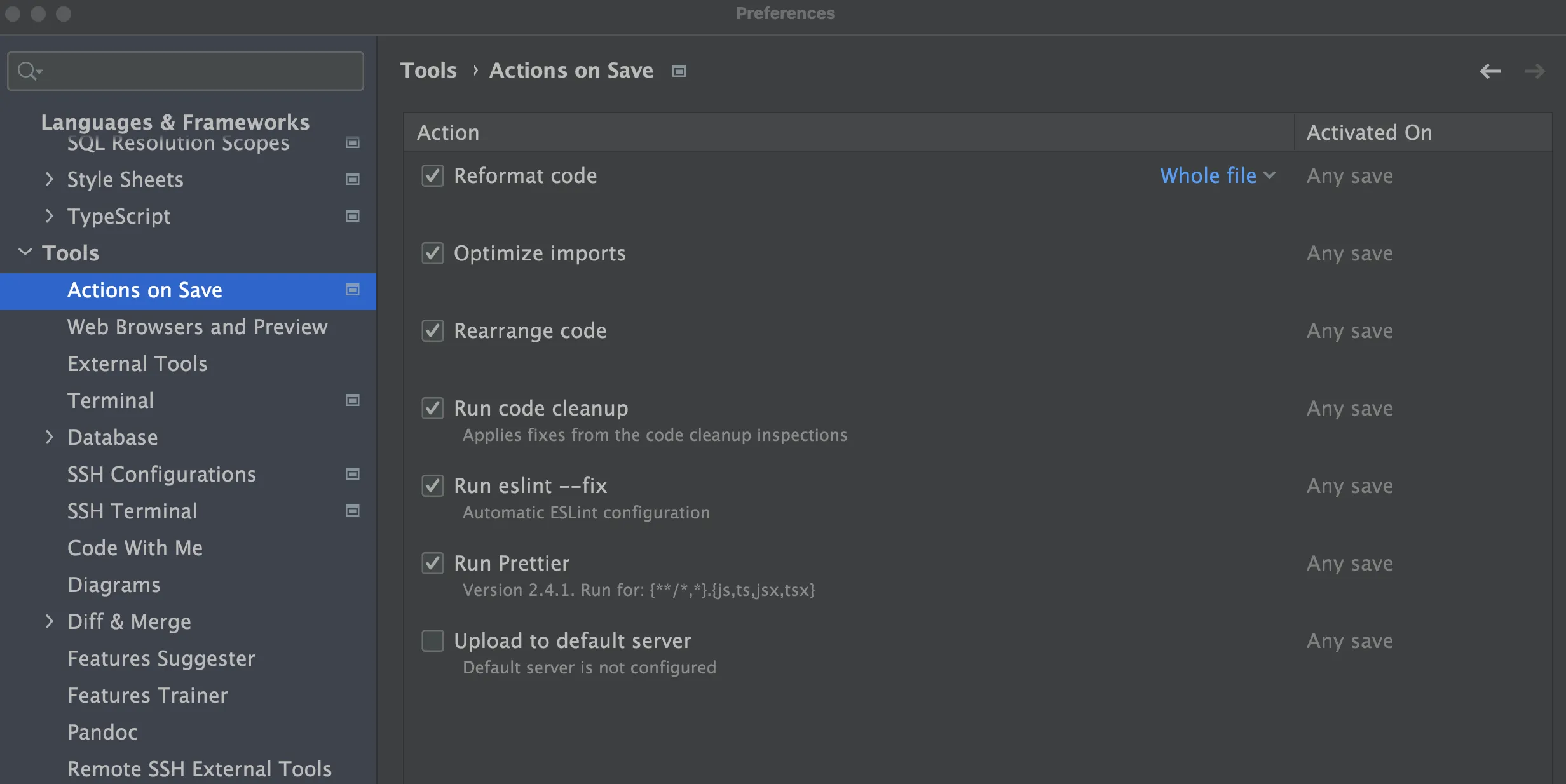Image resolution: width=1566 pixels, height=784 pixels.
Task: Select External Tools in sidebar
Action: 137,363
